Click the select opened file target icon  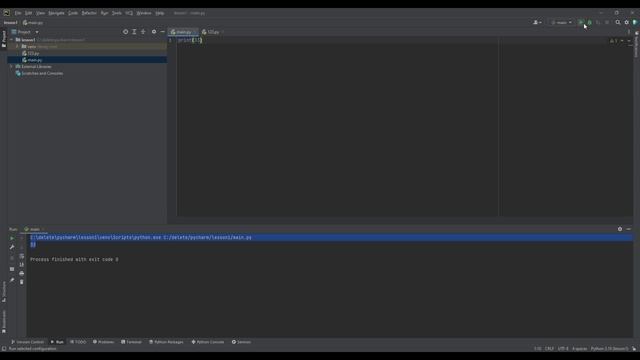click(125, 32)
